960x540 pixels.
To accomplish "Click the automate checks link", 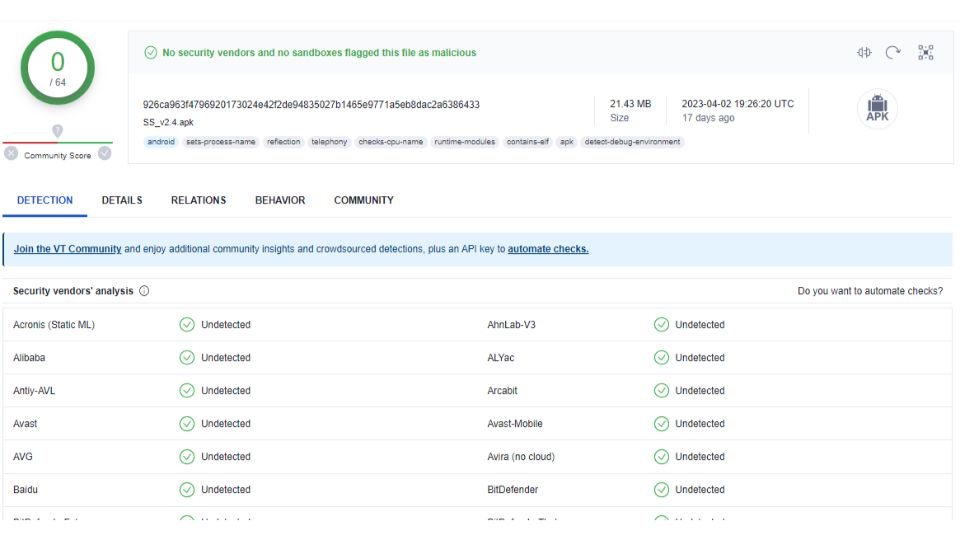I will (x=548, y=249).
